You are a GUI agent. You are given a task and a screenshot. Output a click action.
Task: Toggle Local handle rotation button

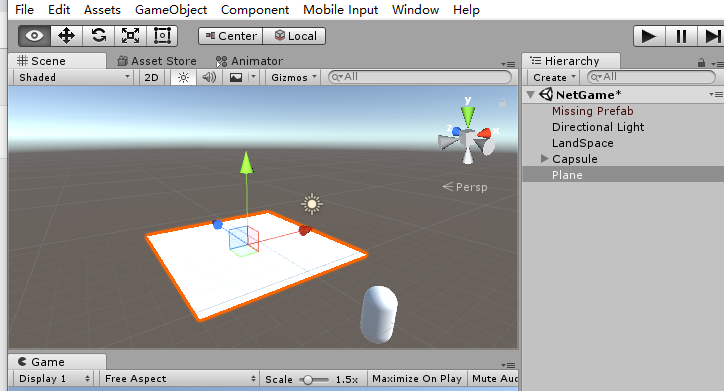coord(294,36)
